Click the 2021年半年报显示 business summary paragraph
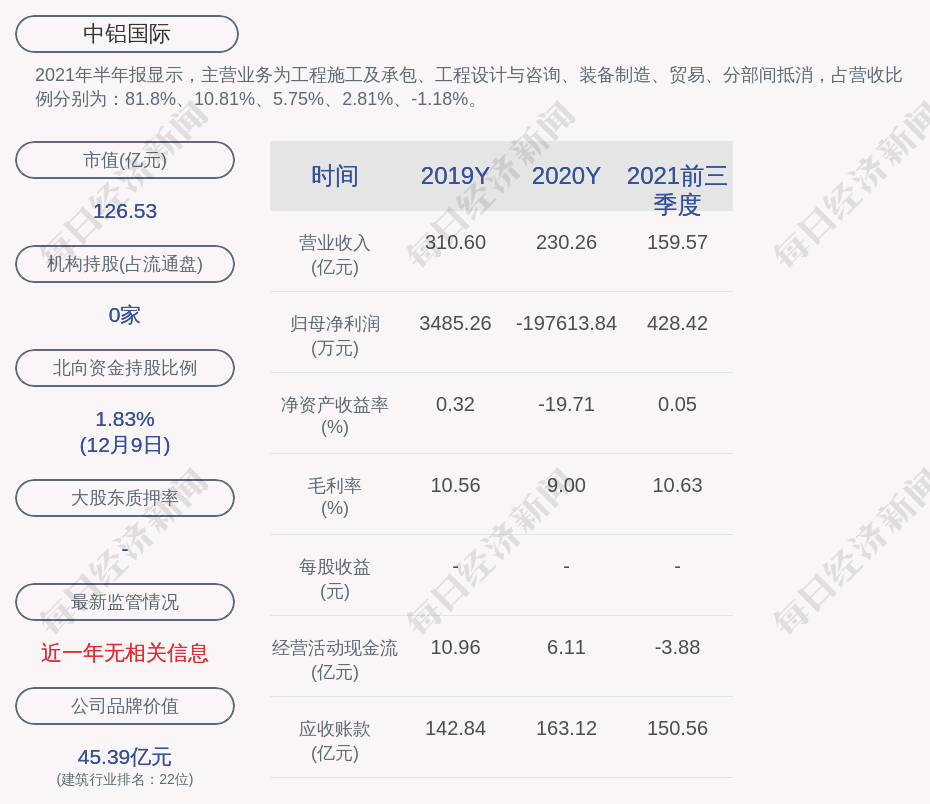Image resolution: width=930 pixels, height=804 pixels. click(x=469, y=87)
